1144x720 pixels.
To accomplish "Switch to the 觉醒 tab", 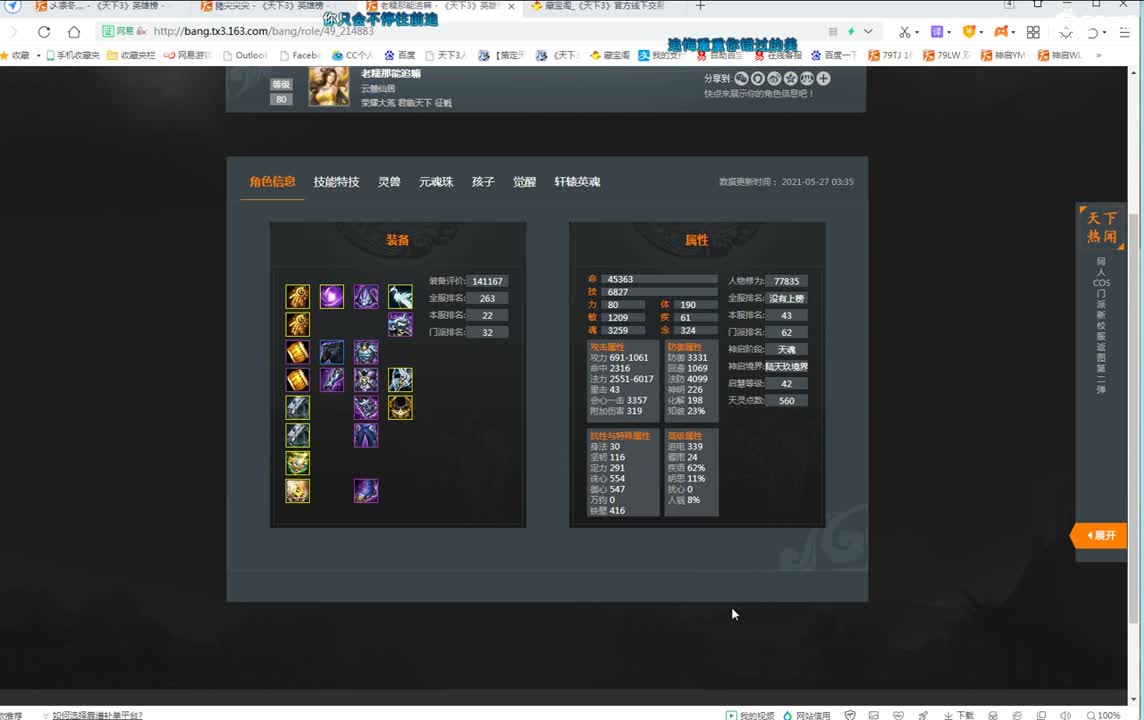I will [x=524, y=182].
